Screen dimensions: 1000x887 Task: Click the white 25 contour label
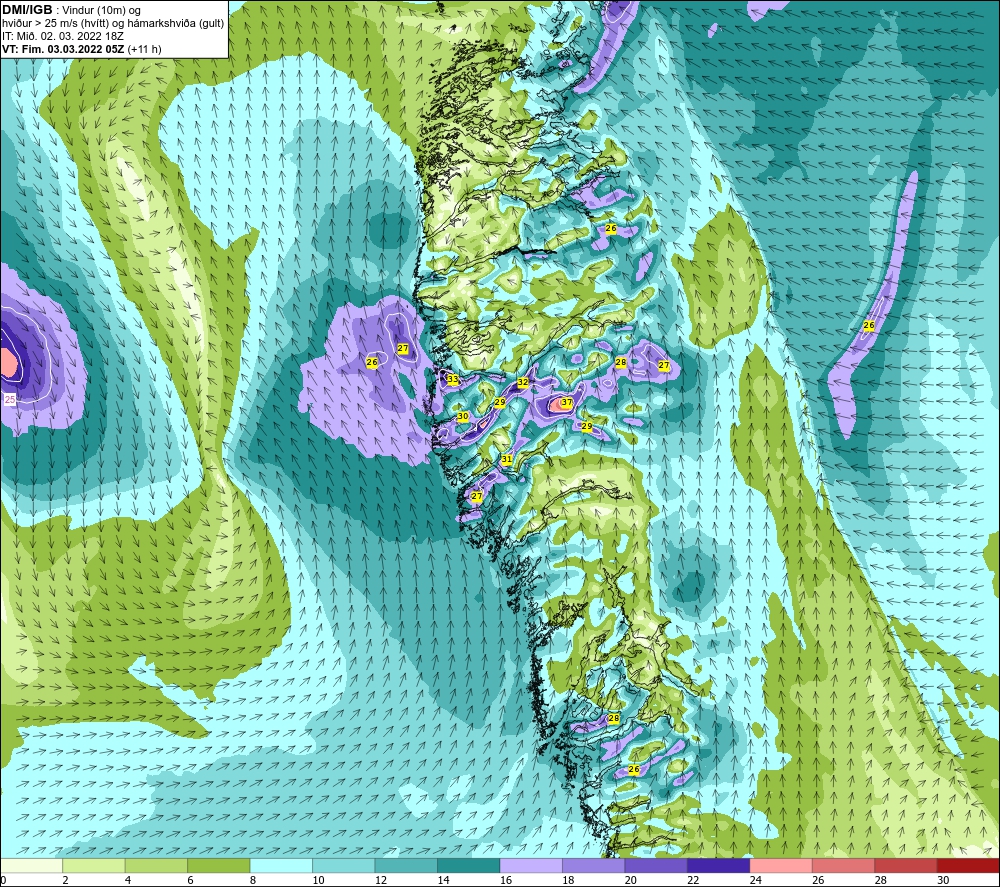click(10, 399)
